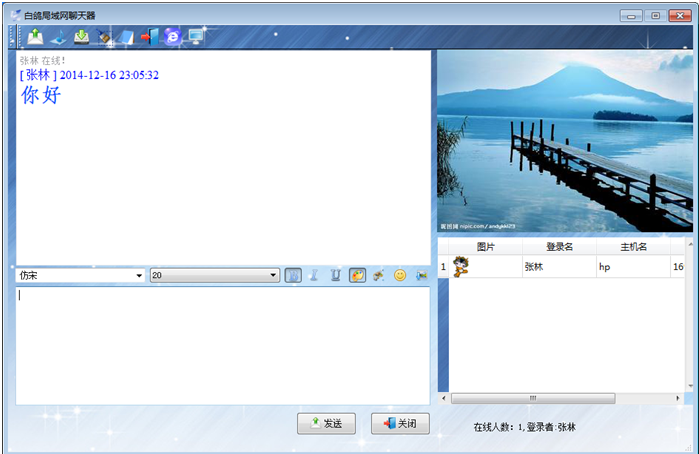Open the color palette picker
Screen dimensions: 699x454
pos(358,276)
